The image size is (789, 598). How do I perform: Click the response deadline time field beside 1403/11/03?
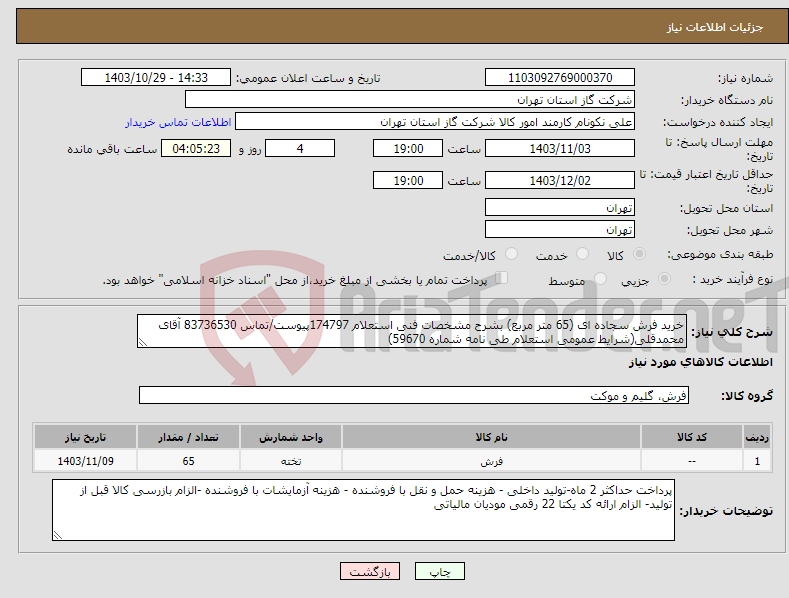[408, 148]
